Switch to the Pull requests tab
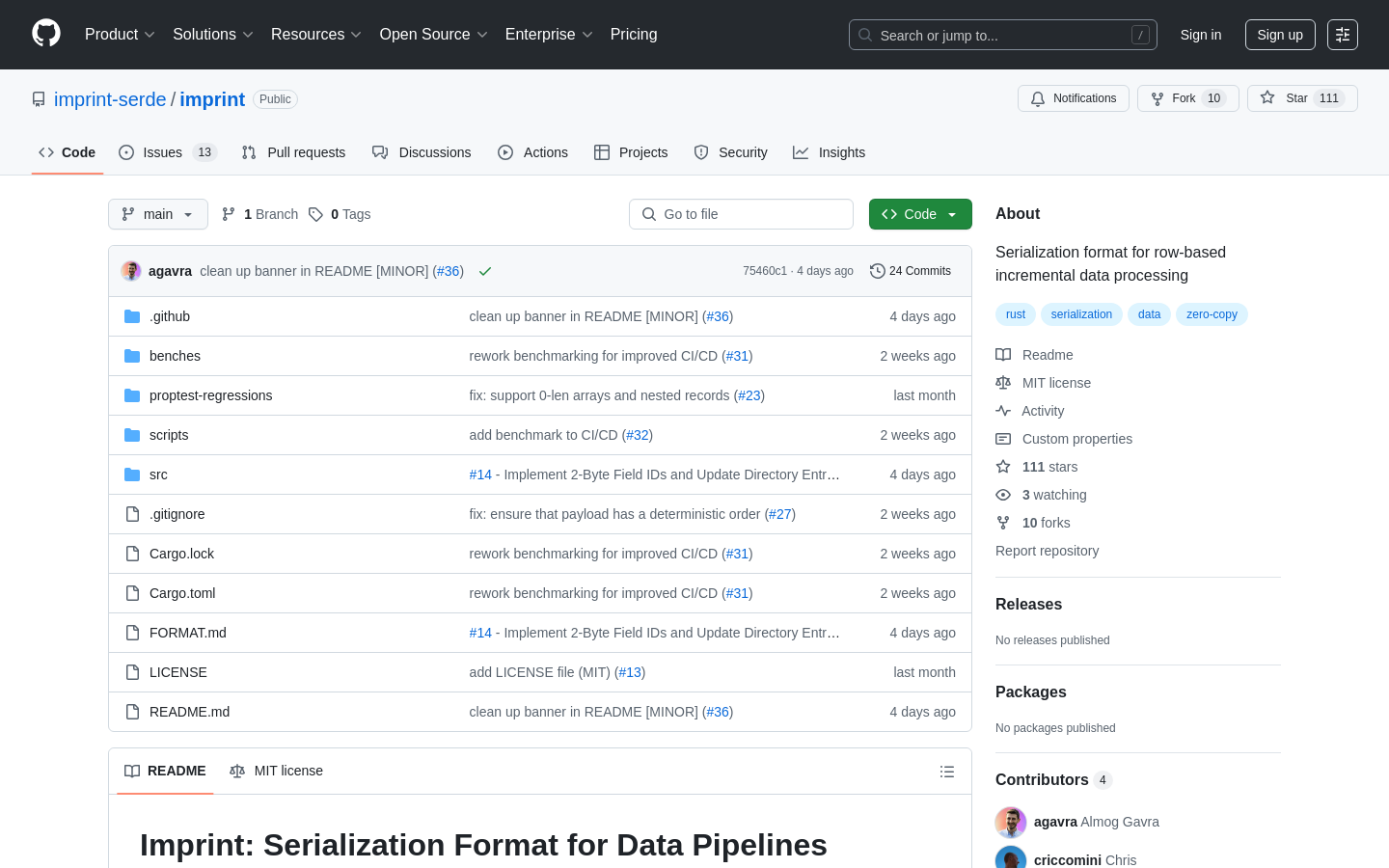Viewport: 1389px width, 868px height. 293,152
